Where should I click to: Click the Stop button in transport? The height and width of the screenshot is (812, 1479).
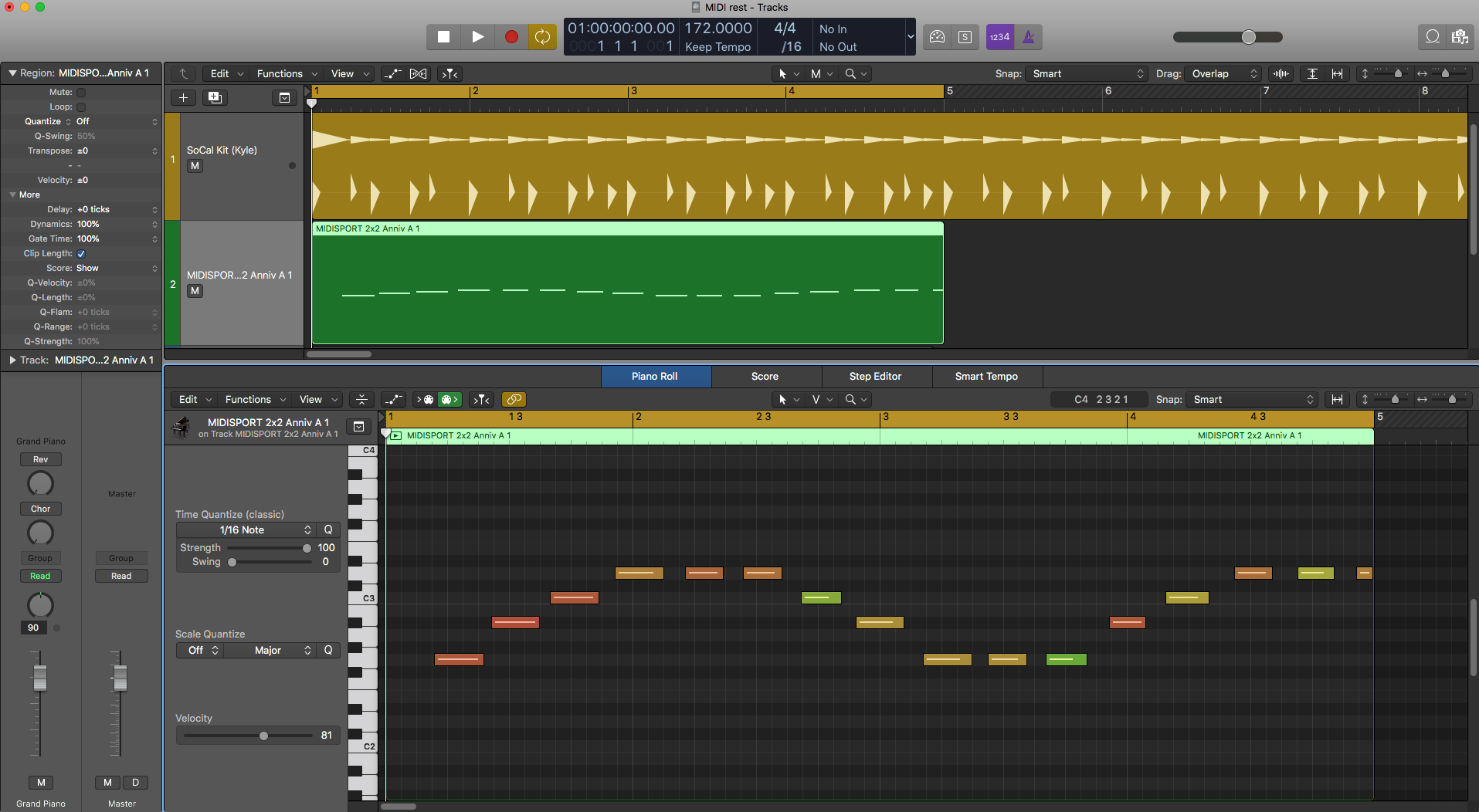[443, 36]
